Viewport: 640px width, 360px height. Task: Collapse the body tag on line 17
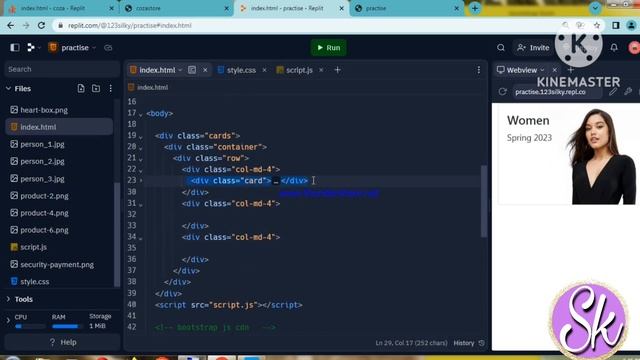coord(140,115)
